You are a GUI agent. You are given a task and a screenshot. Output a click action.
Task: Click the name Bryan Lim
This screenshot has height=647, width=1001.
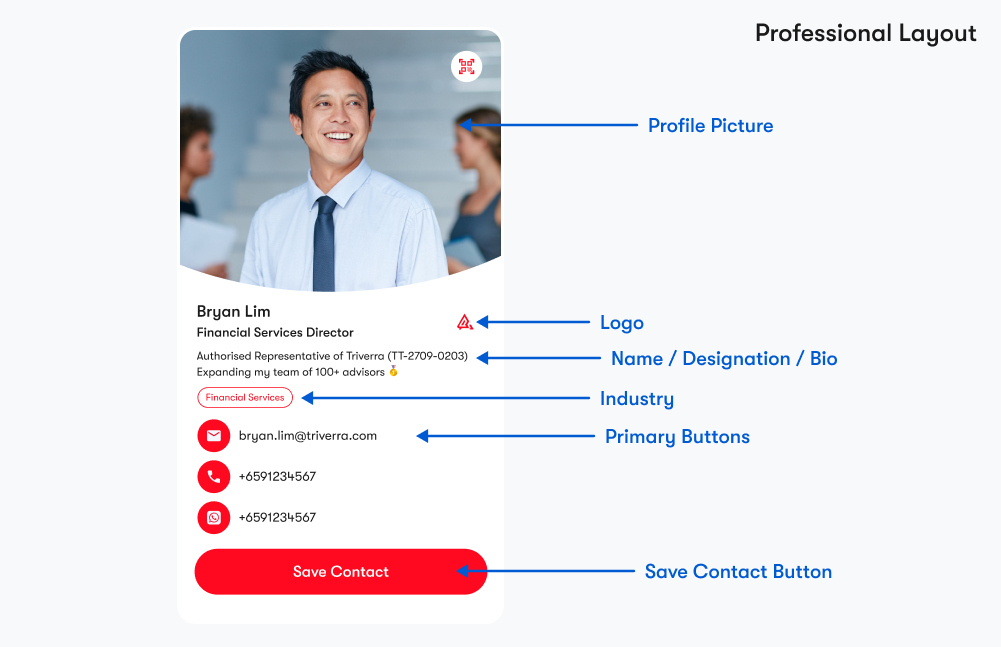coord(233,312)
